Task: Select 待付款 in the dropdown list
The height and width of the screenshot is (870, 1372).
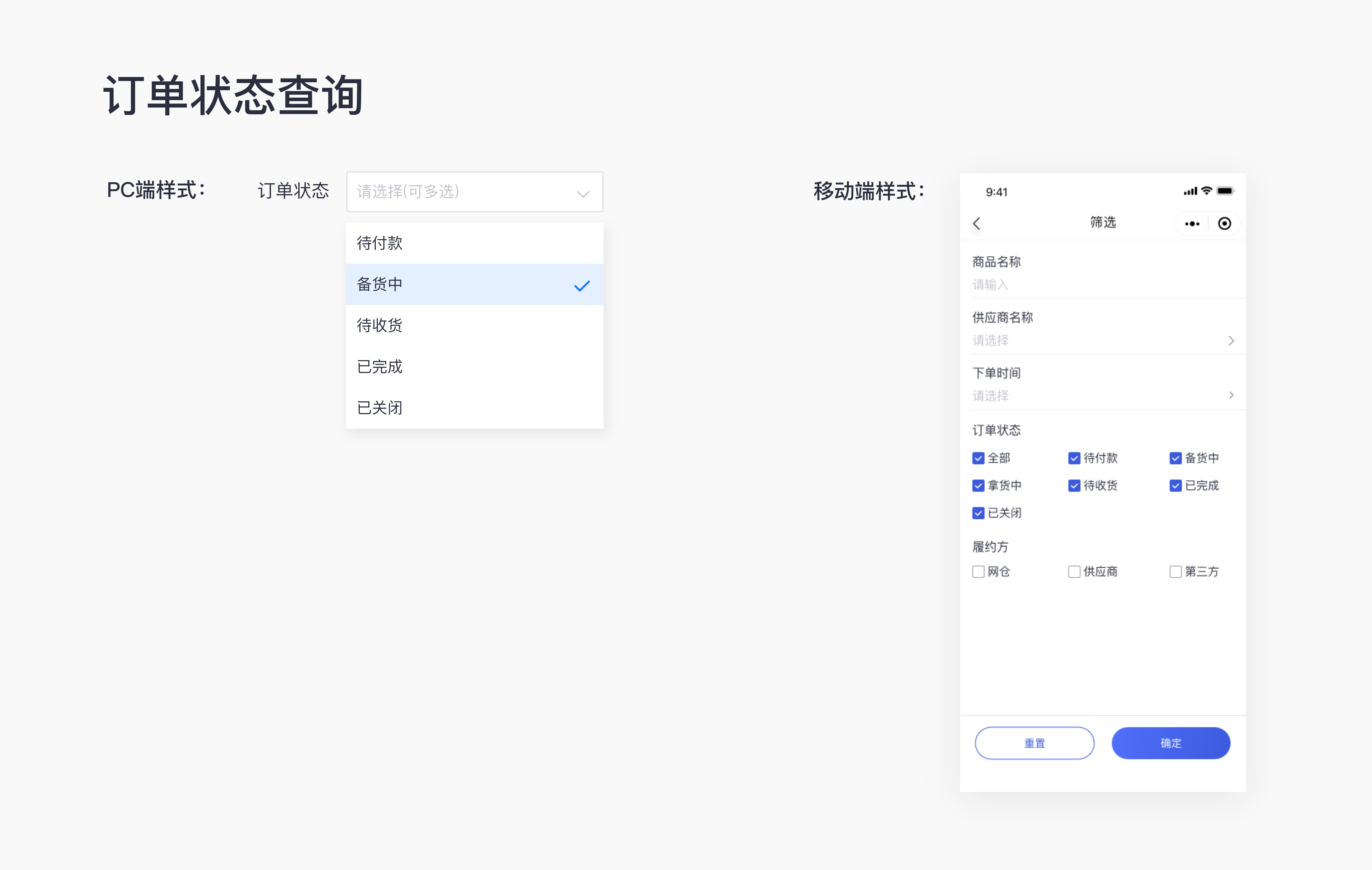Action: pyautogui.click(x=475, y=243)
